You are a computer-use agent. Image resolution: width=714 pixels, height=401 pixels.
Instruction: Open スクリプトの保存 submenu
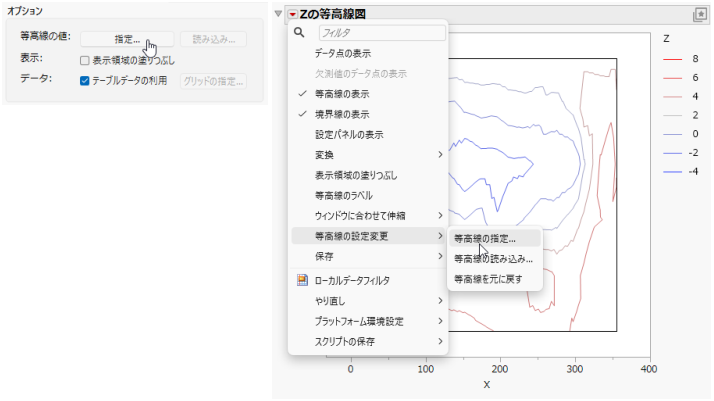[x=368, y=341]
